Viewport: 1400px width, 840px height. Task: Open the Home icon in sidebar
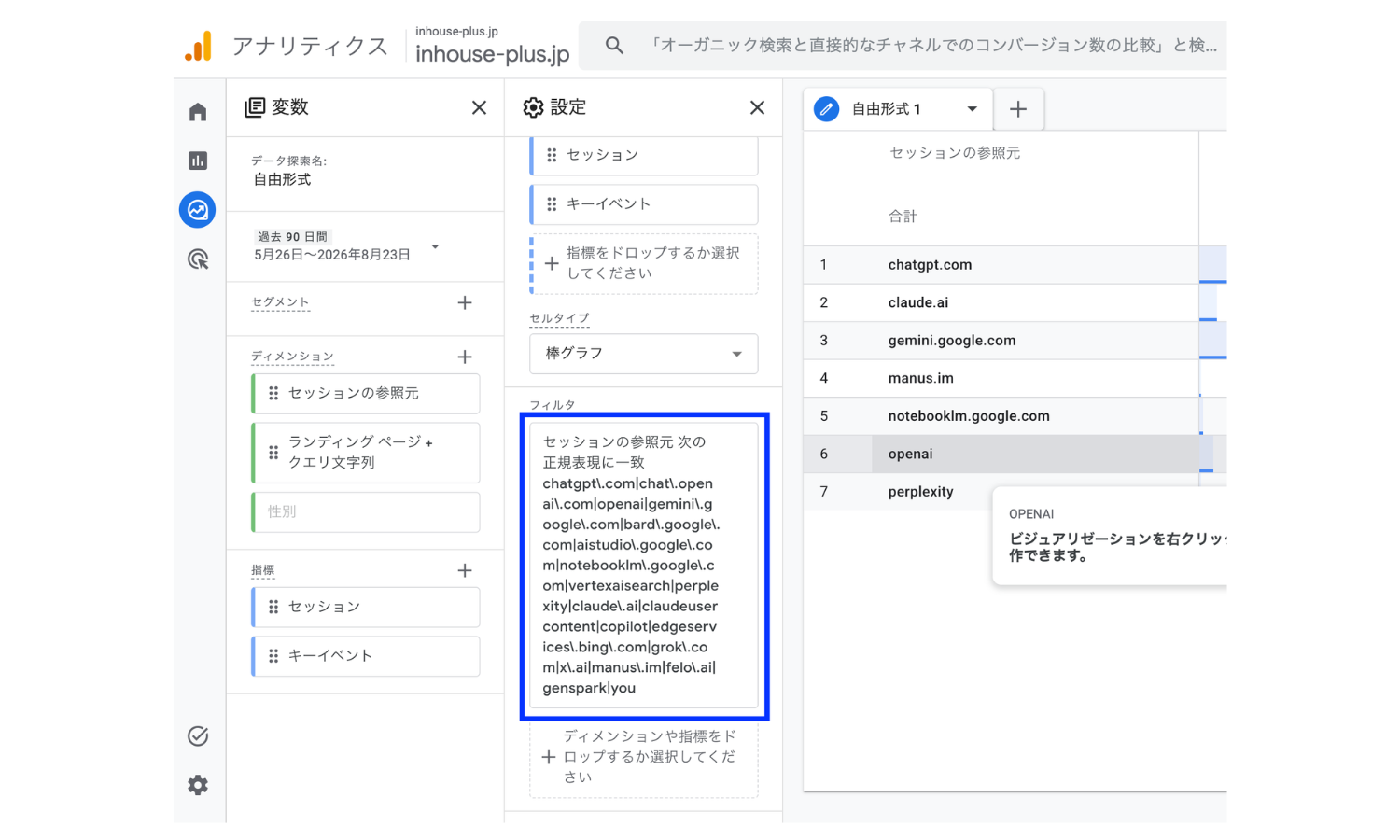(198, 112)
